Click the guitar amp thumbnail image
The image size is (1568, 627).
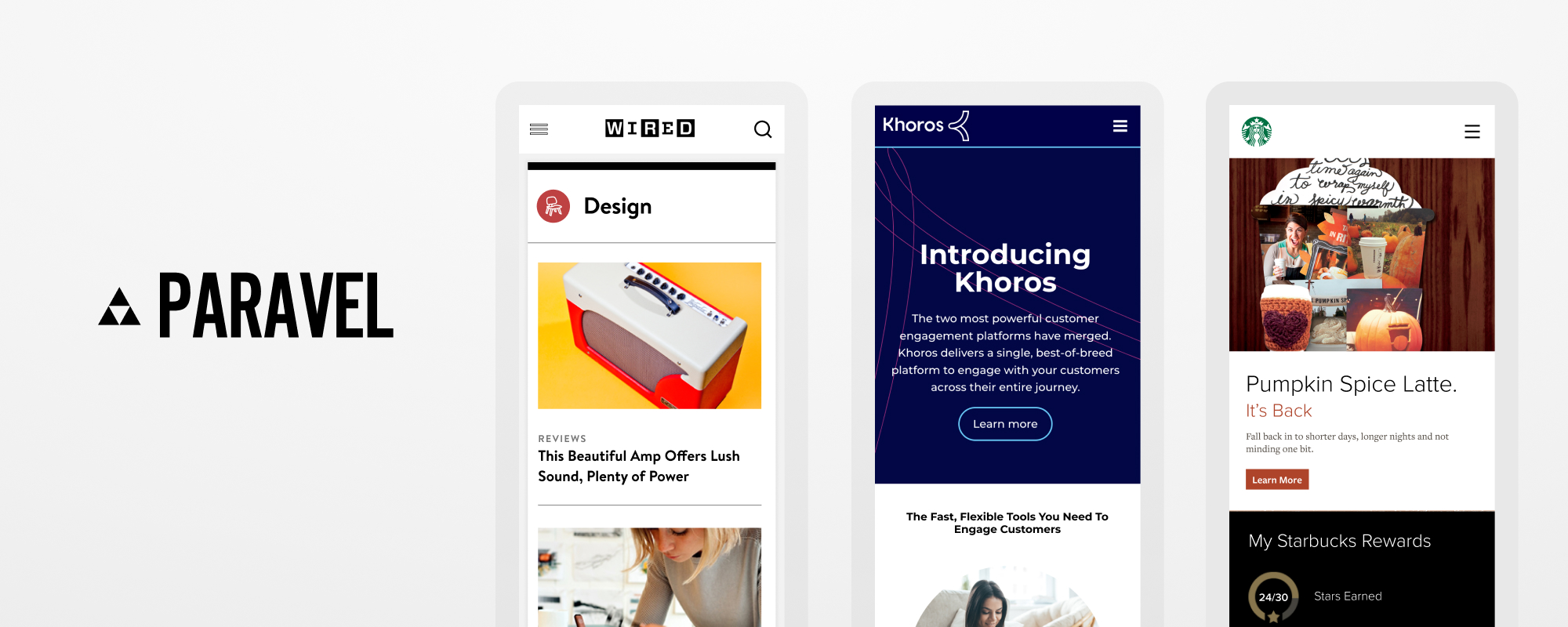649,335
